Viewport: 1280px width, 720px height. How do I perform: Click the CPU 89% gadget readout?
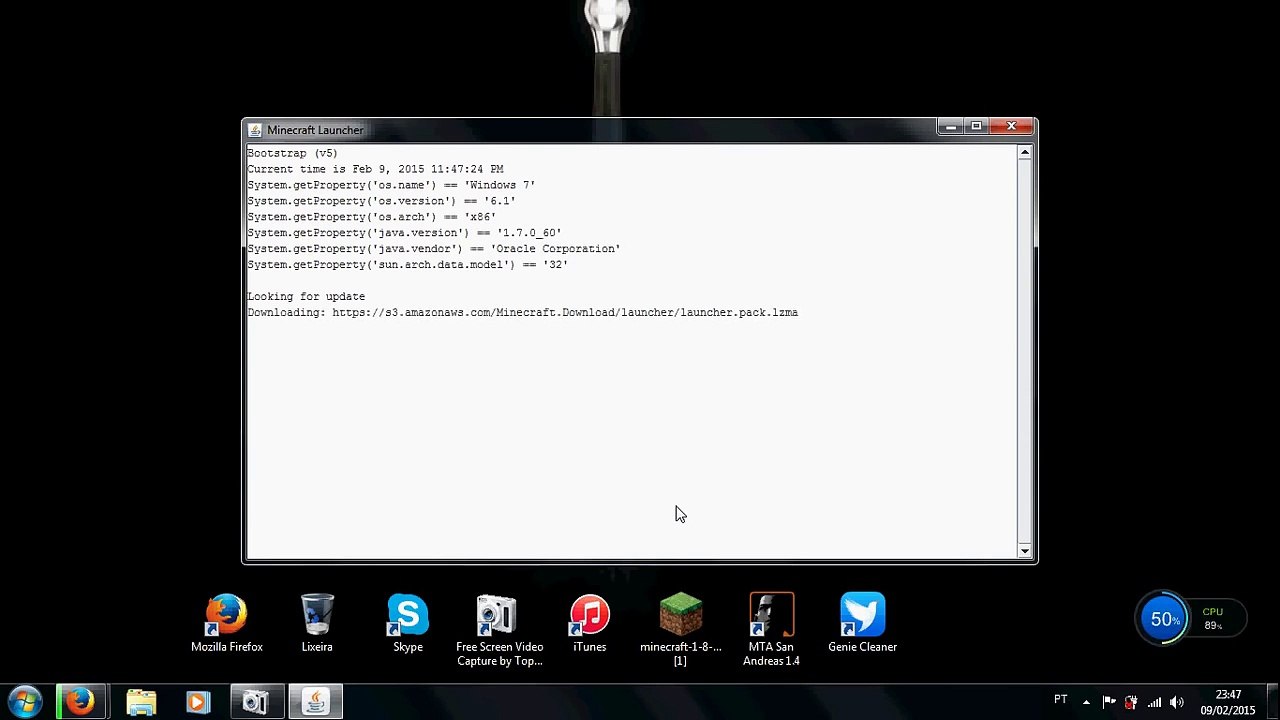[1213, 619]
